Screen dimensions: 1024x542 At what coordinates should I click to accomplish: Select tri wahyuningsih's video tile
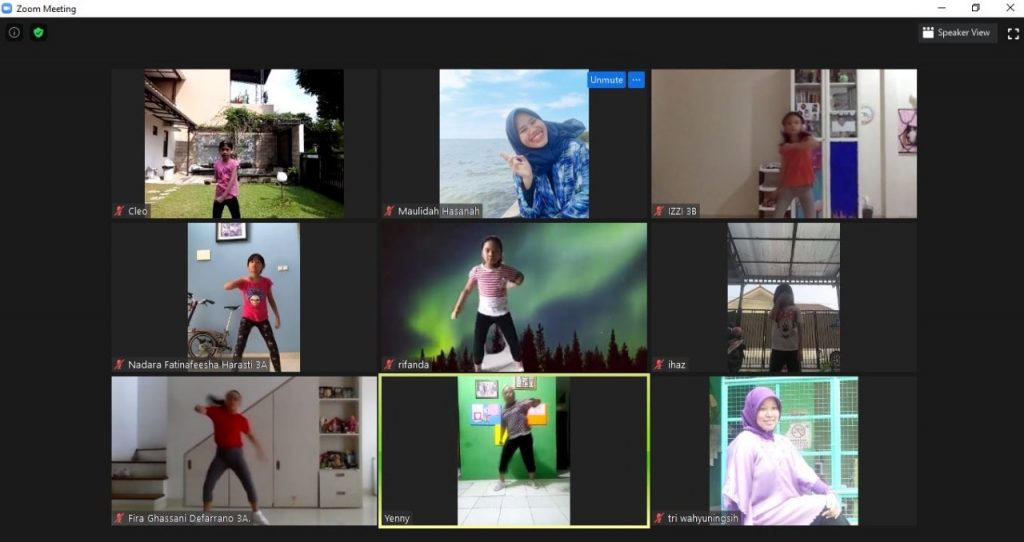click(784, 450)
